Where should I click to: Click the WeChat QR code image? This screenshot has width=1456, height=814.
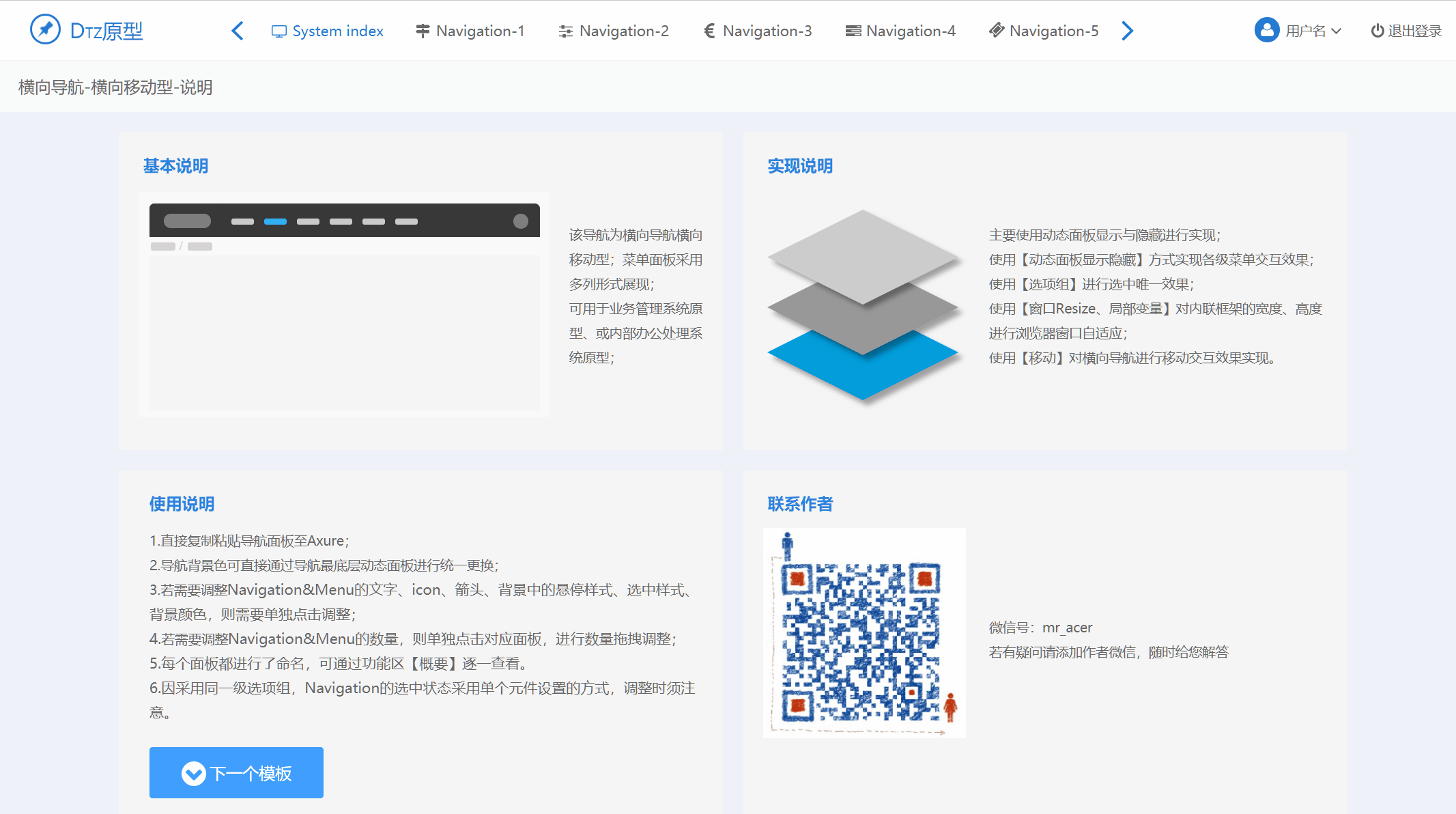[x=864, y=632]
